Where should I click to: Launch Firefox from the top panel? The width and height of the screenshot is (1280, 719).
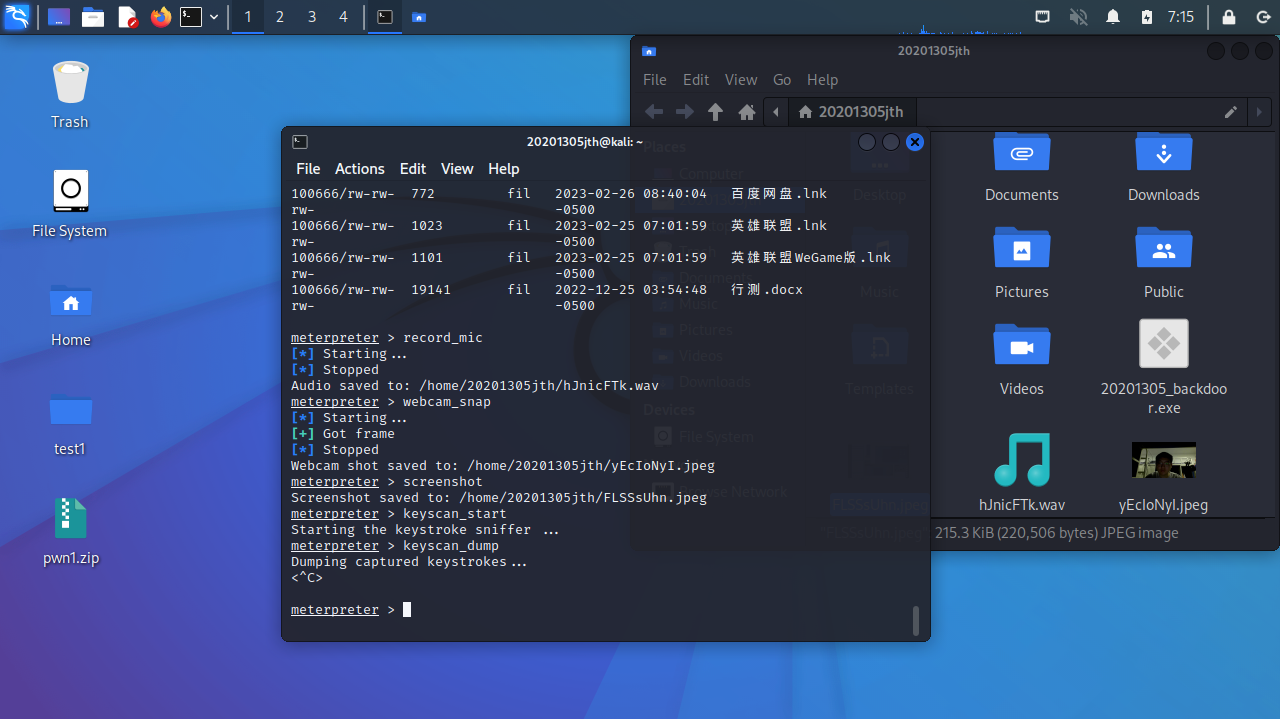point(161,17)
